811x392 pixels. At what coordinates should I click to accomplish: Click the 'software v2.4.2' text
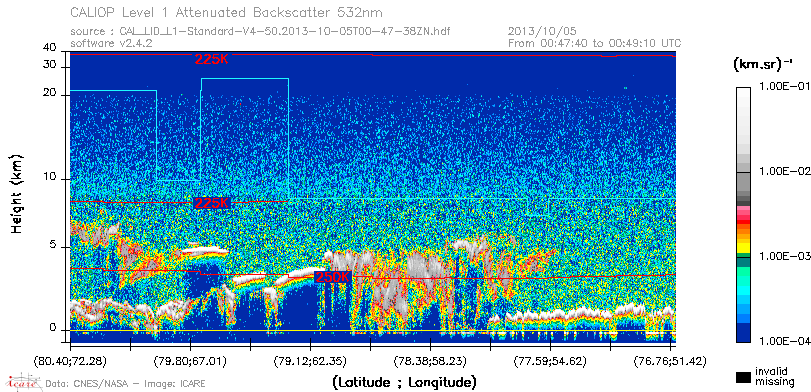(x=111, y=43)
